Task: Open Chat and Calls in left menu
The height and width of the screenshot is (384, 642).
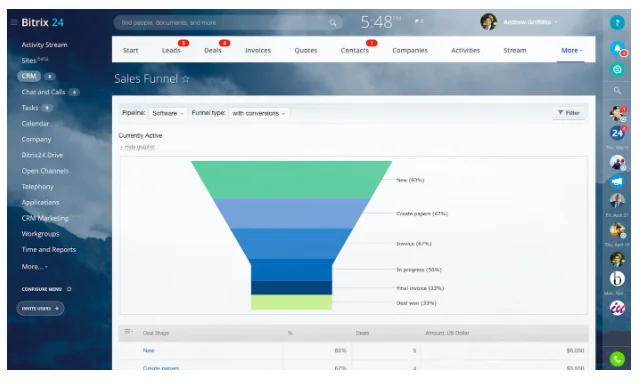Action: tap(43, 92)
